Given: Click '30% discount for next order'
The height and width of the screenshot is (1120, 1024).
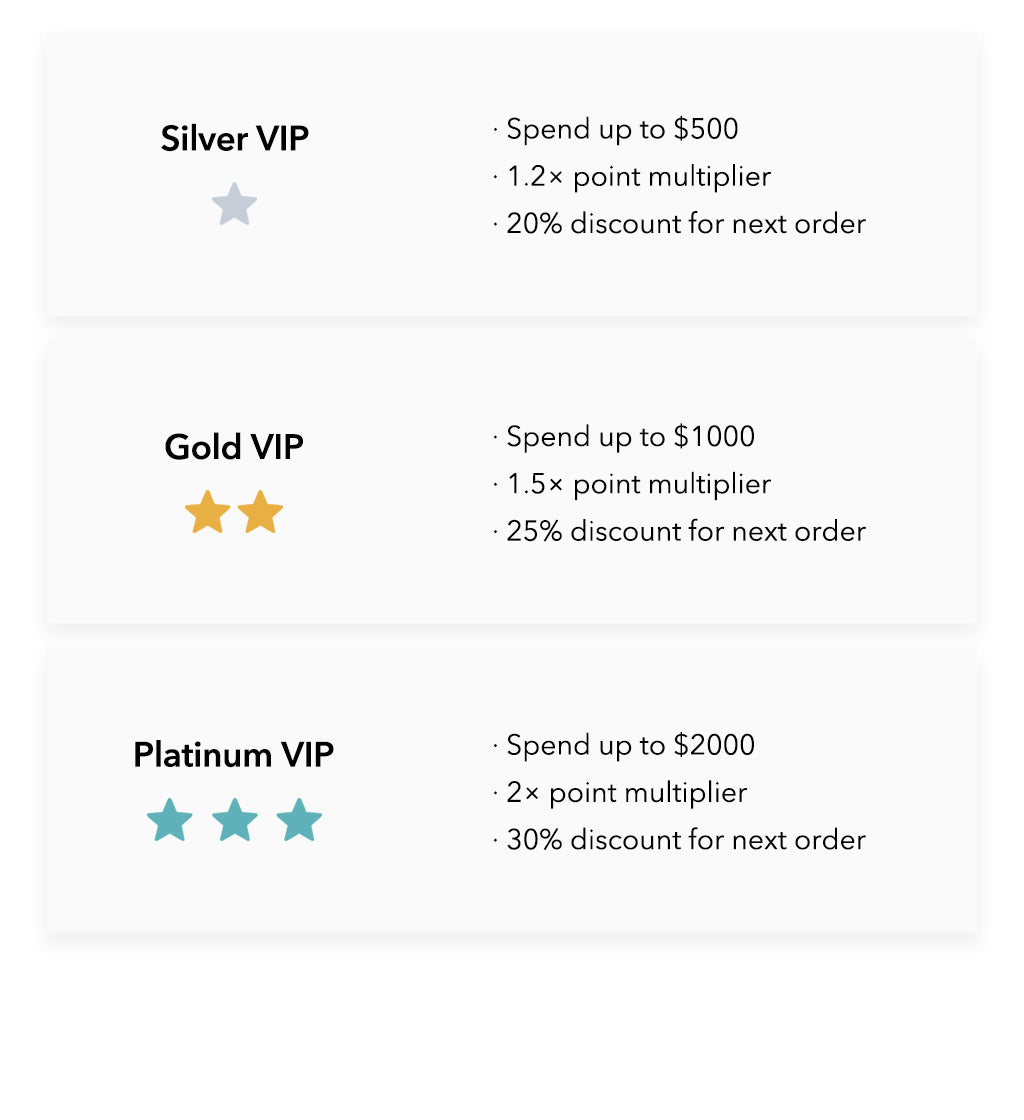Looking at the screenshot, I should (685, 839).
